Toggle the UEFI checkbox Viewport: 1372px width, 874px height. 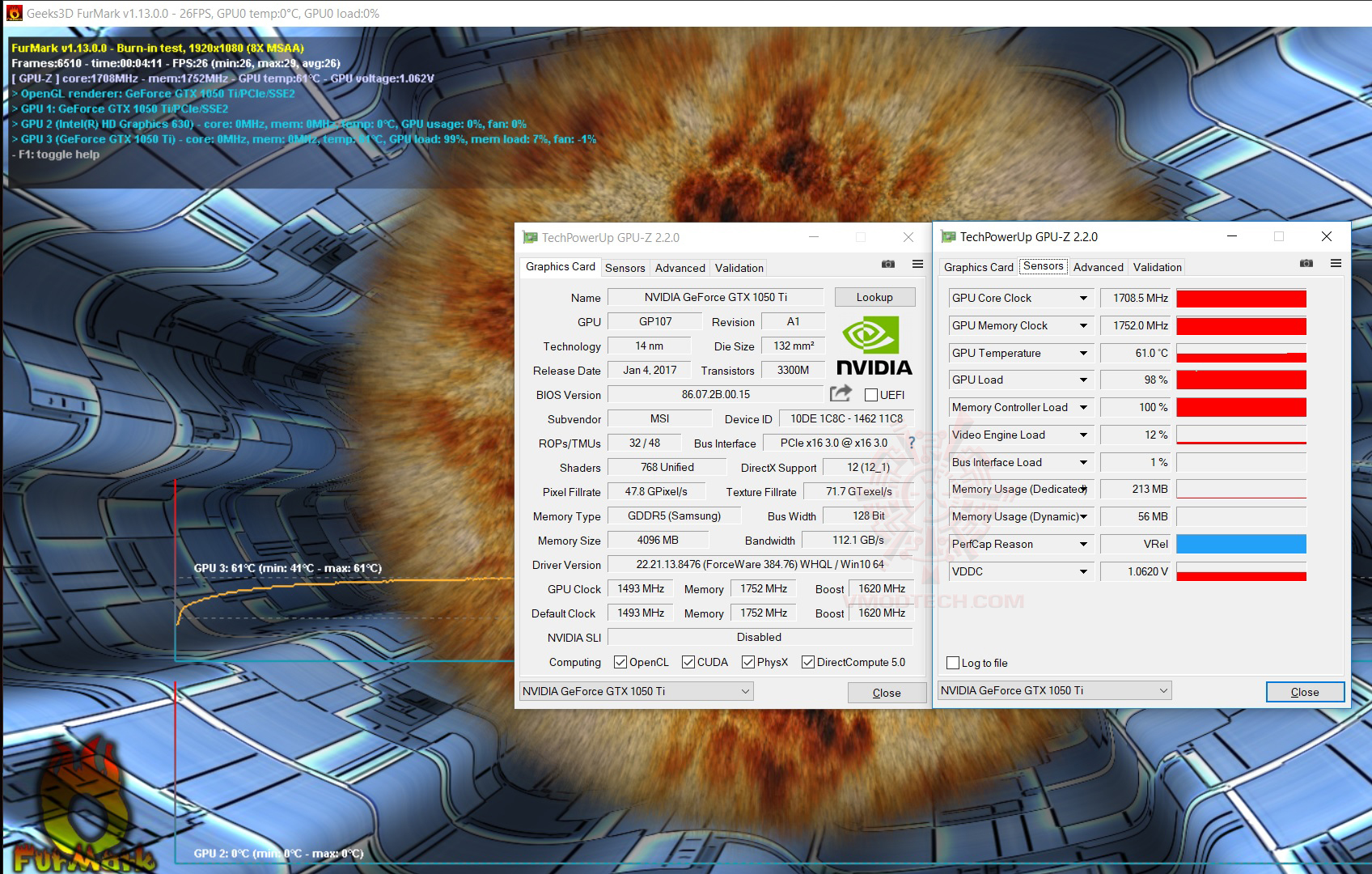871,395
